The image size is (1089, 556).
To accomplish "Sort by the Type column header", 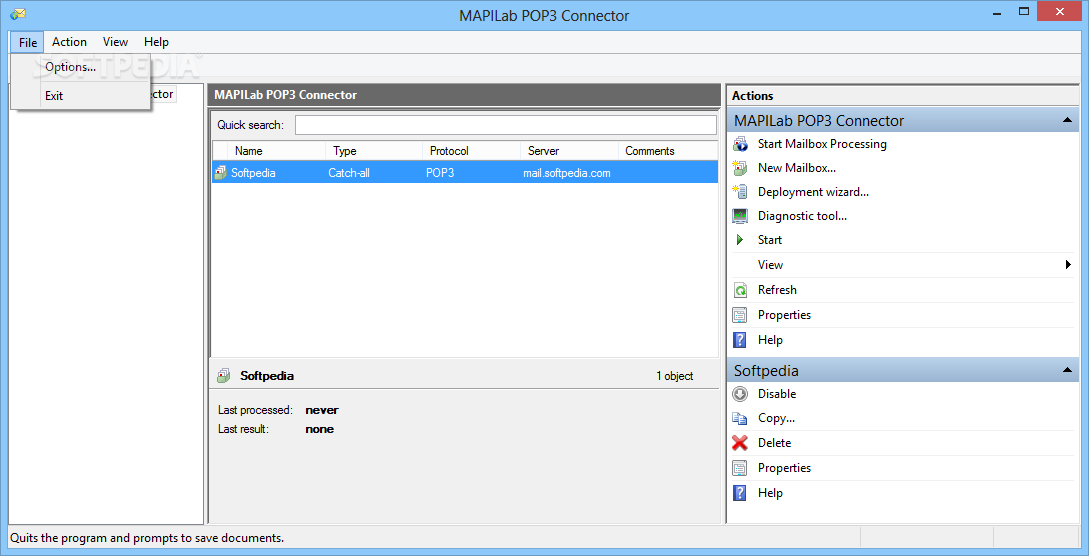I will pos(374,151).
